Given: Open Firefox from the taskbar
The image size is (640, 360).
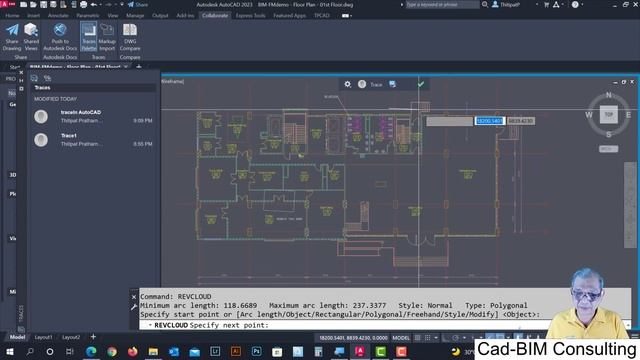Looking at the screenshot, I should pyautogui.click(x=132, y=351).
